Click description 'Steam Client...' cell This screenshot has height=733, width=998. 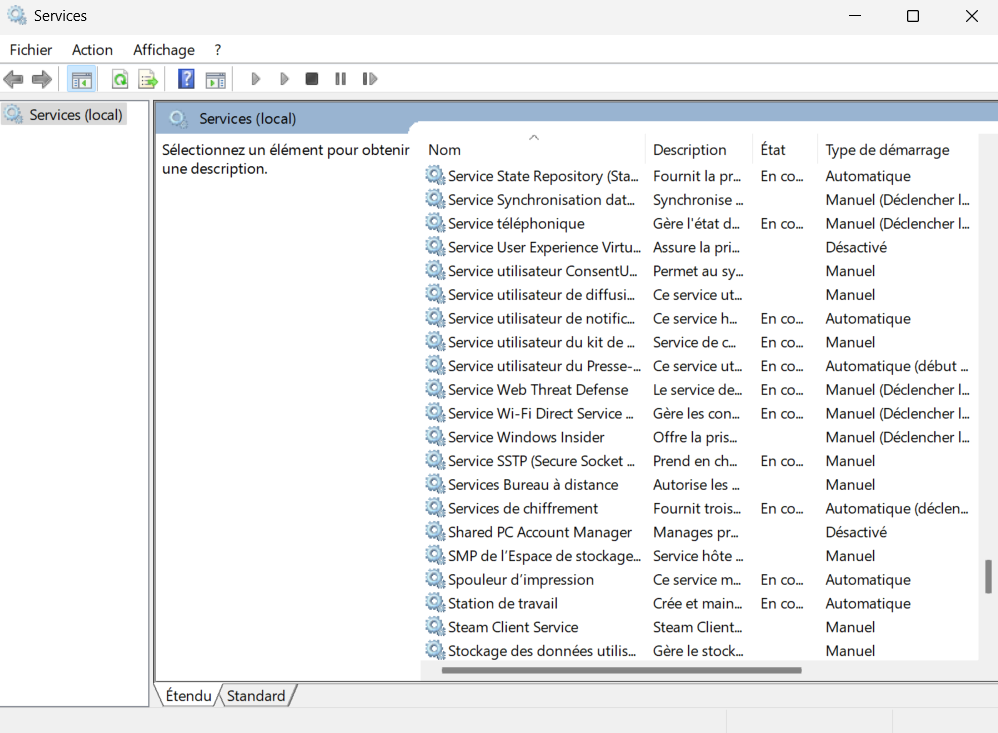[698, 627]
